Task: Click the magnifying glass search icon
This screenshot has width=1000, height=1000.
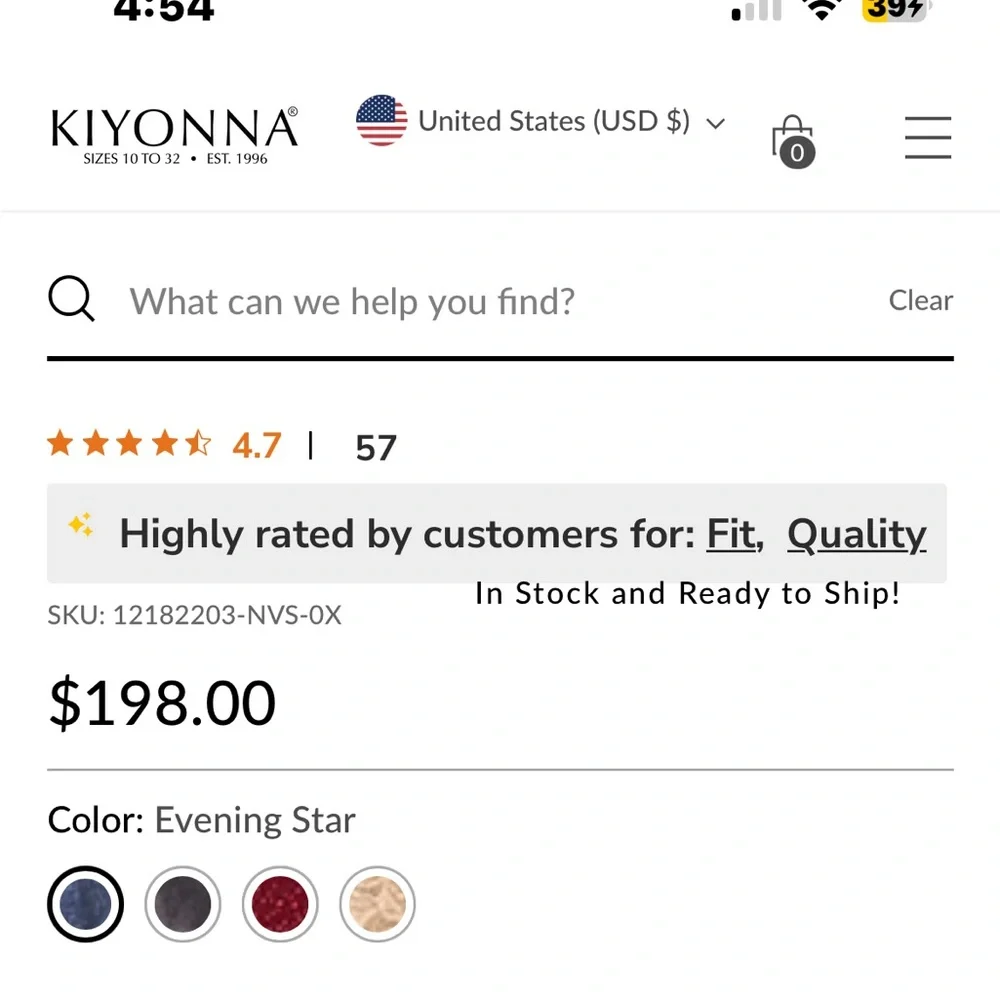Action: tap(70, 299)
